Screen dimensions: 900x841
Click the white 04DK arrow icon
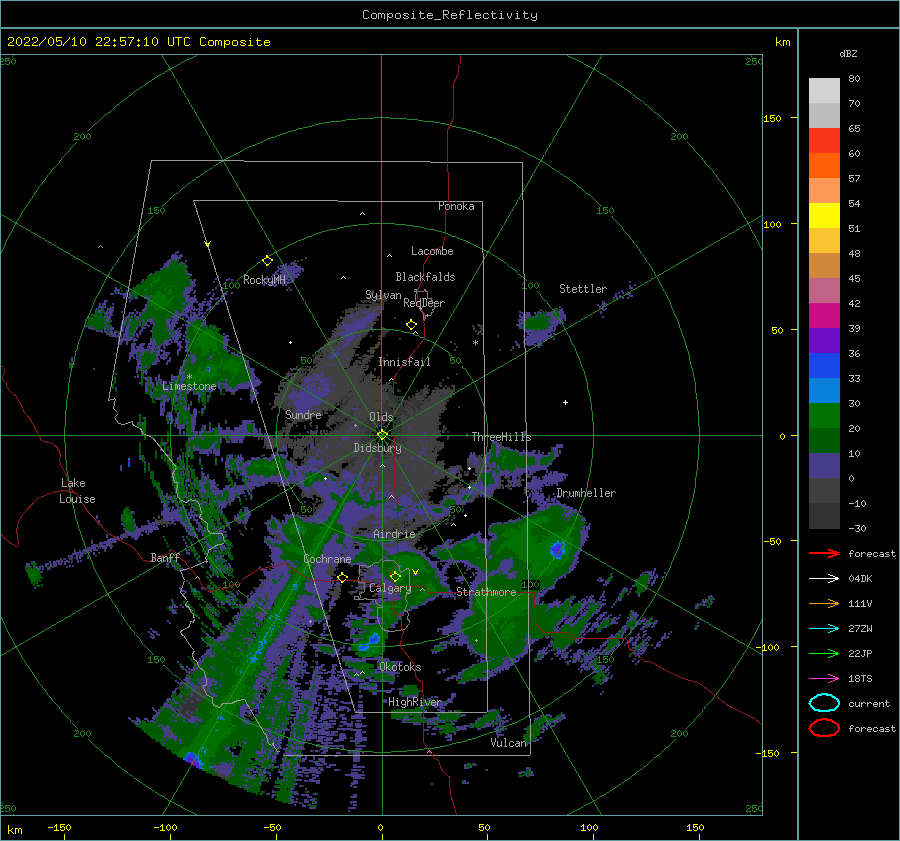(x=824, y=579)
